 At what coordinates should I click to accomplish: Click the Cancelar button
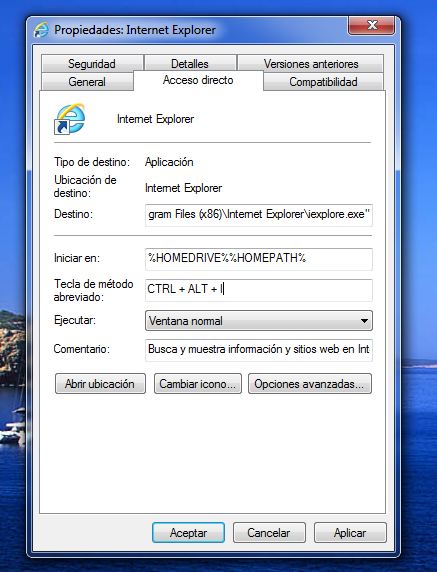269,533
